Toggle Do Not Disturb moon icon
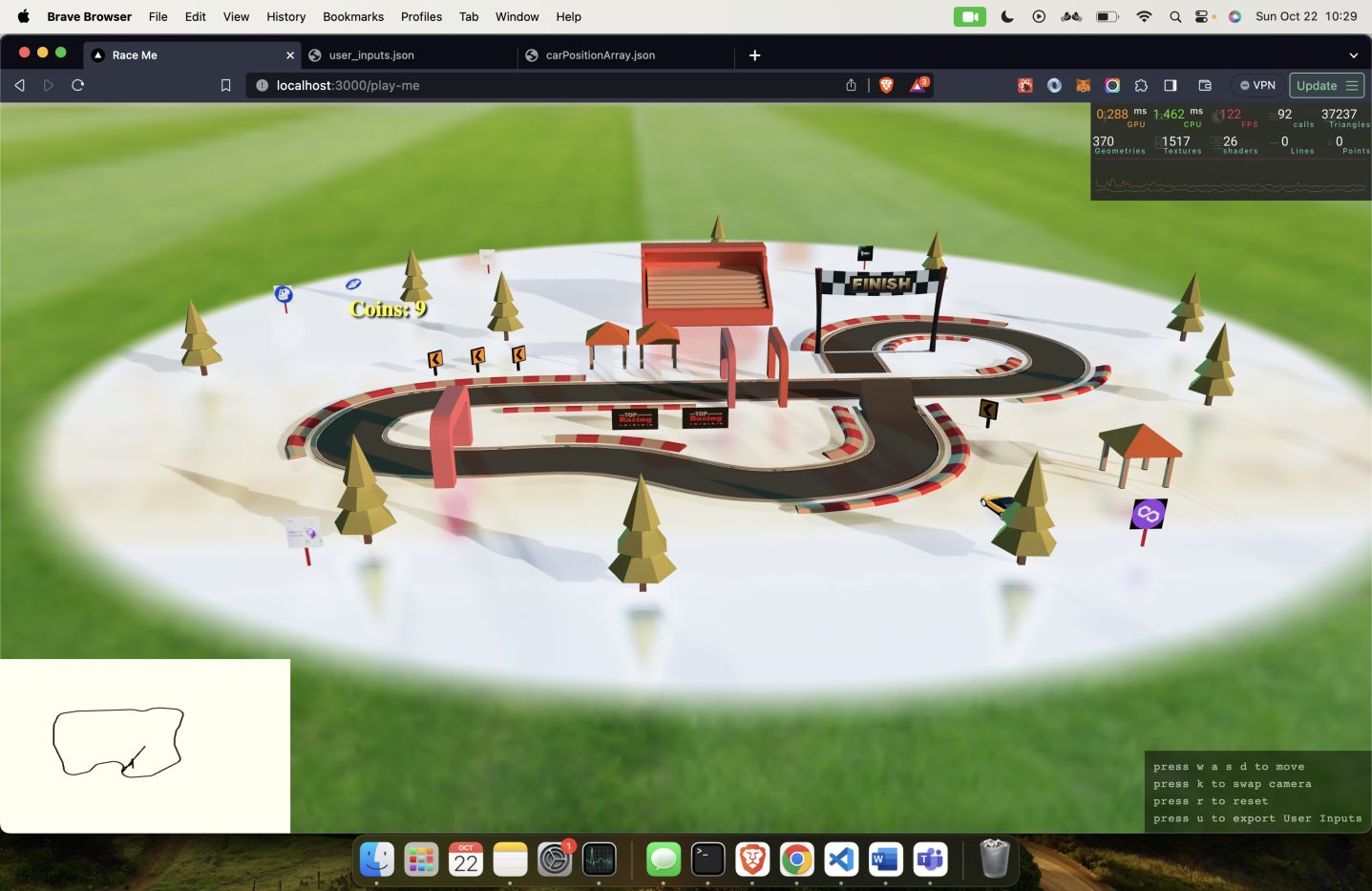 (x=1007, y=16)
